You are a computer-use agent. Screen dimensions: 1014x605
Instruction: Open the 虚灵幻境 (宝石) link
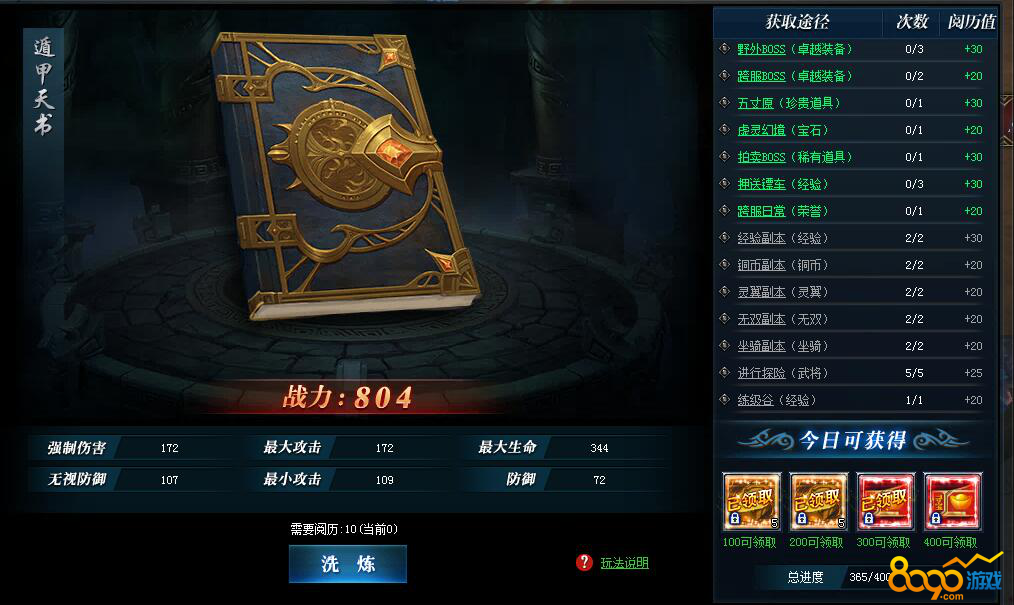pyautogui.click(x=782, y=131)
